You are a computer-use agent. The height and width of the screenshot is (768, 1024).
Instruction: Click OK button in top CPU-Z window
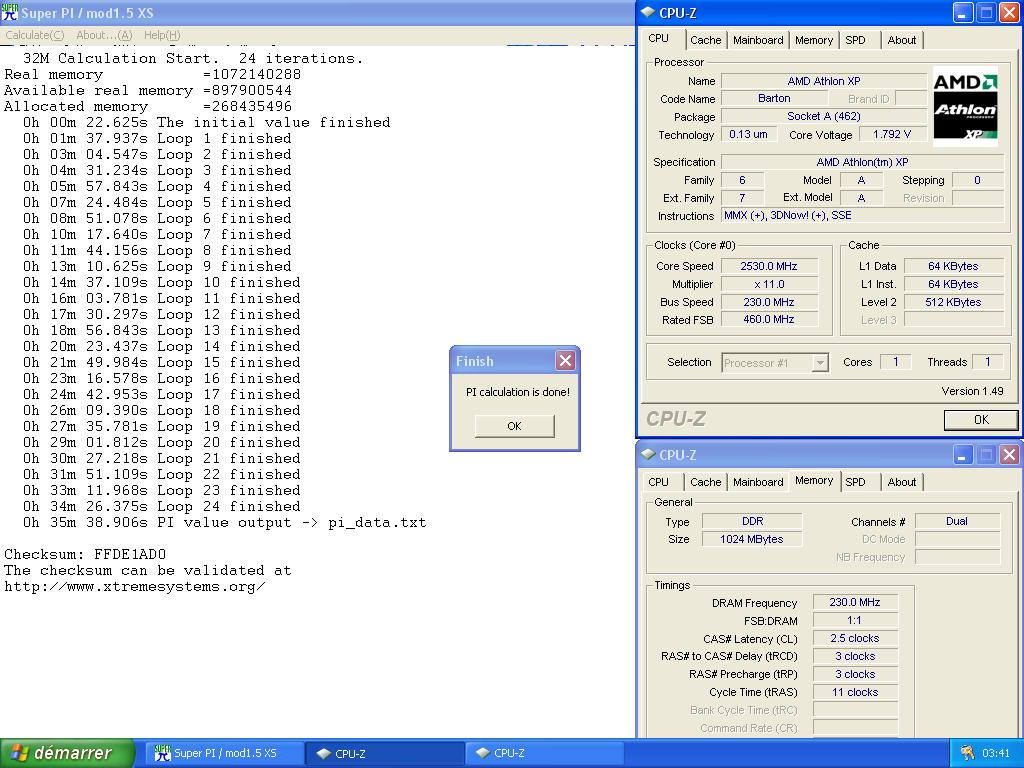[x=981, y=420]
